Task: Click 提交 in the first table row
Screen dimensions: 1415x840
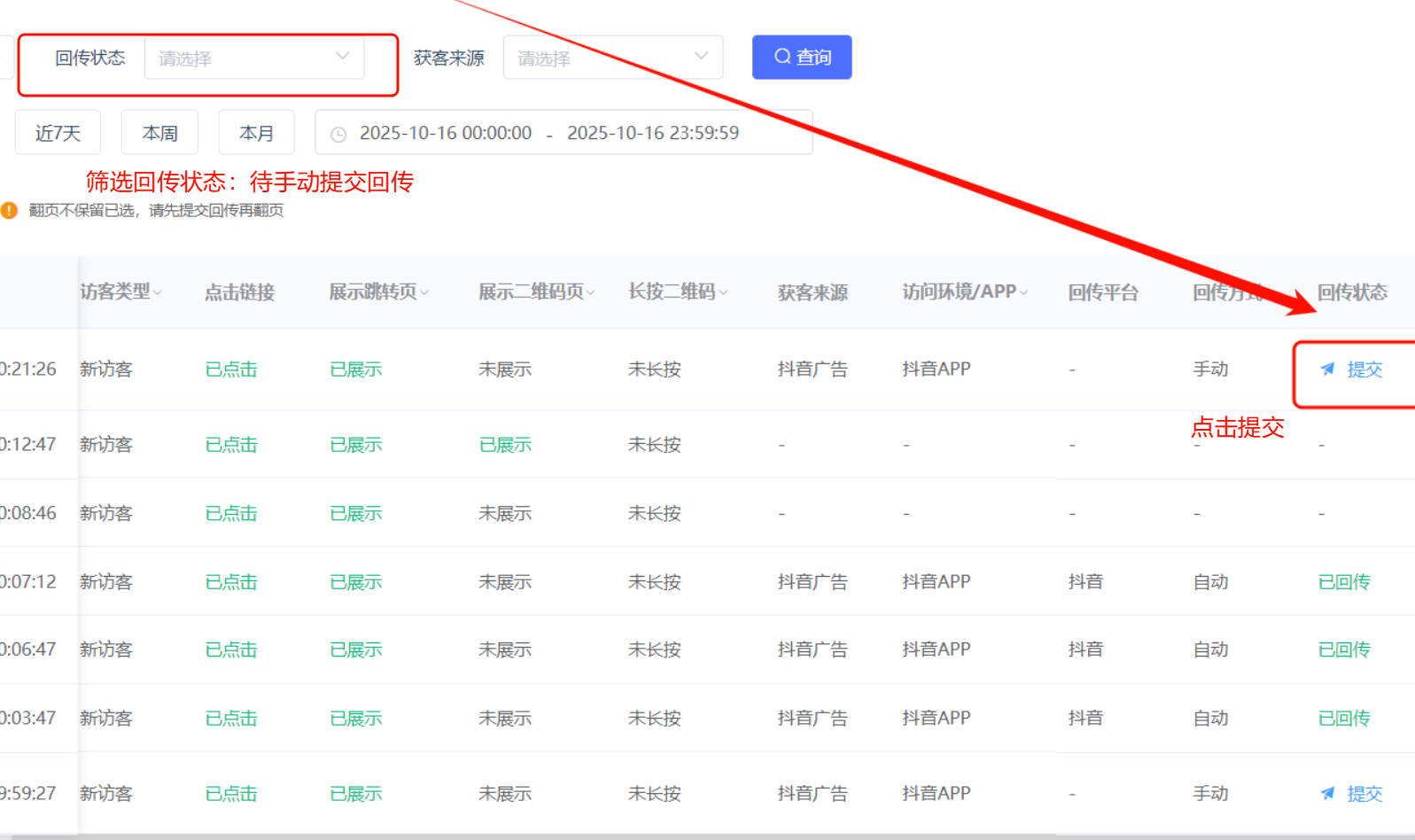Action: 1364,369
